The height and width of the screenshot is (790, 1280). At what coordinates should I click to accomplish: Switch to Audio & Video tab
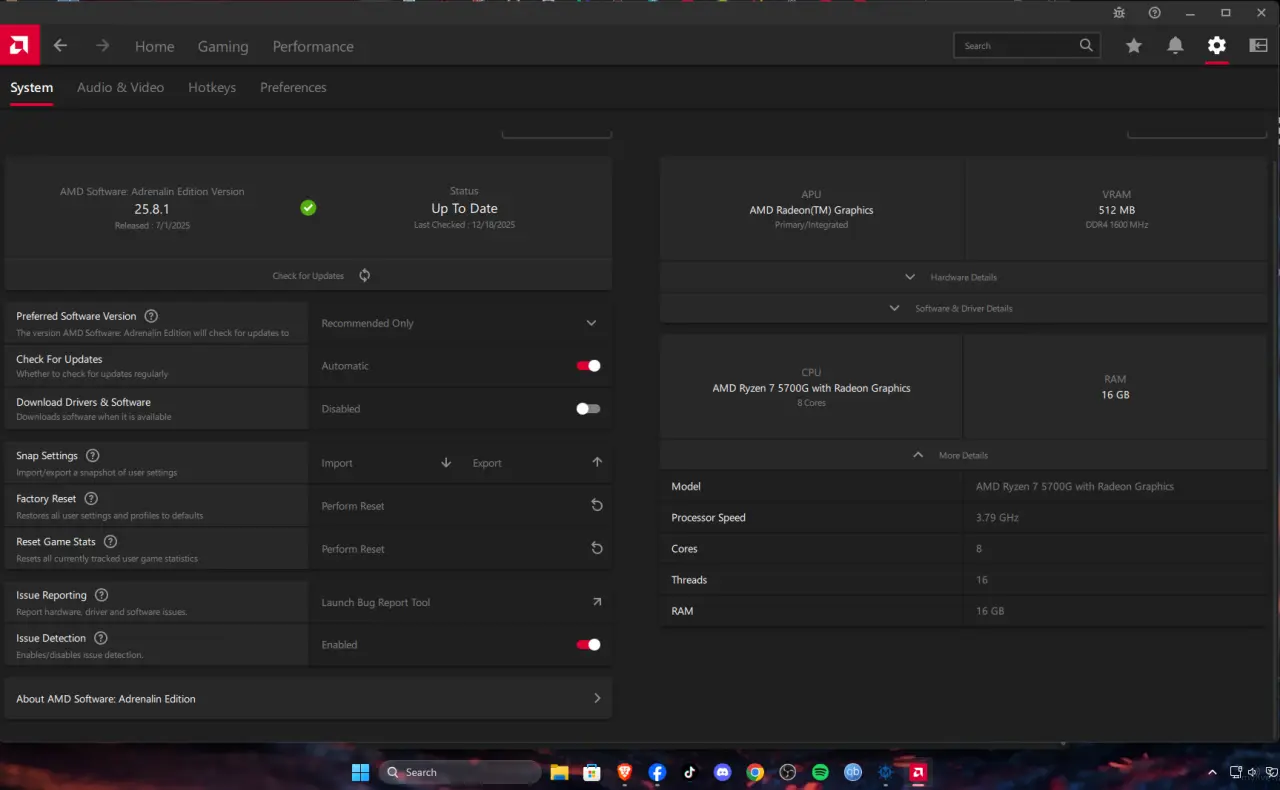coord(120,88)
